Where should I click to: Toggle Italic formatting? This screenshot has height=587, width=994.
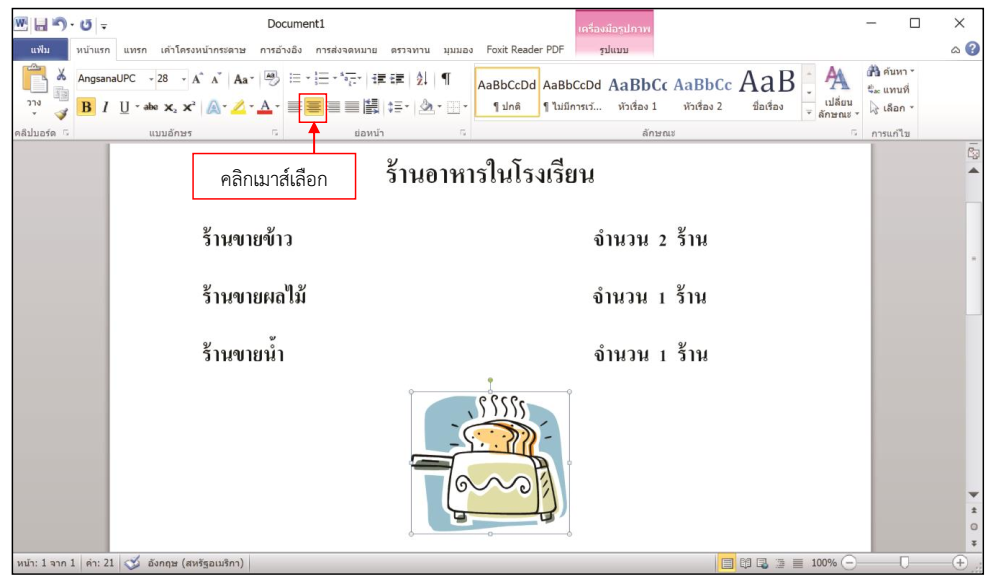105,107
